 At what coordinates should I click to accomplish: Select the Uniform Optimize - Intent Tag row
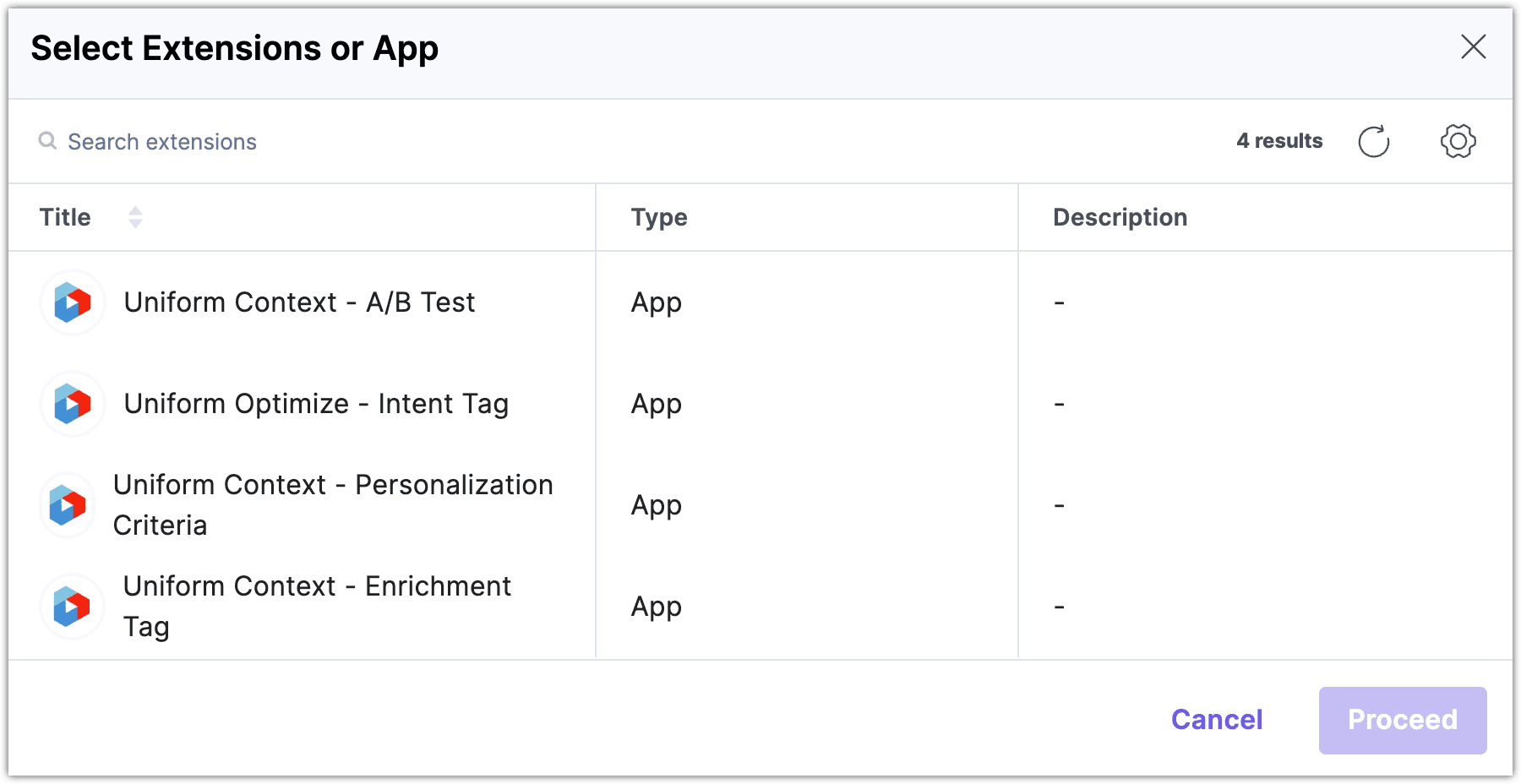point(316,404)
